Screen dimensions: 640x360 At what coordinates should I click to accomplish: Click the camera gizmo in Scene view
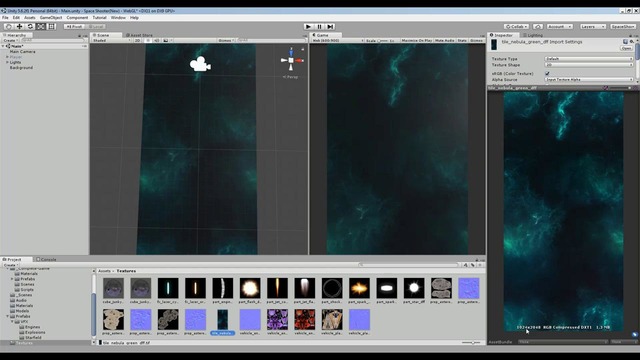200,64
